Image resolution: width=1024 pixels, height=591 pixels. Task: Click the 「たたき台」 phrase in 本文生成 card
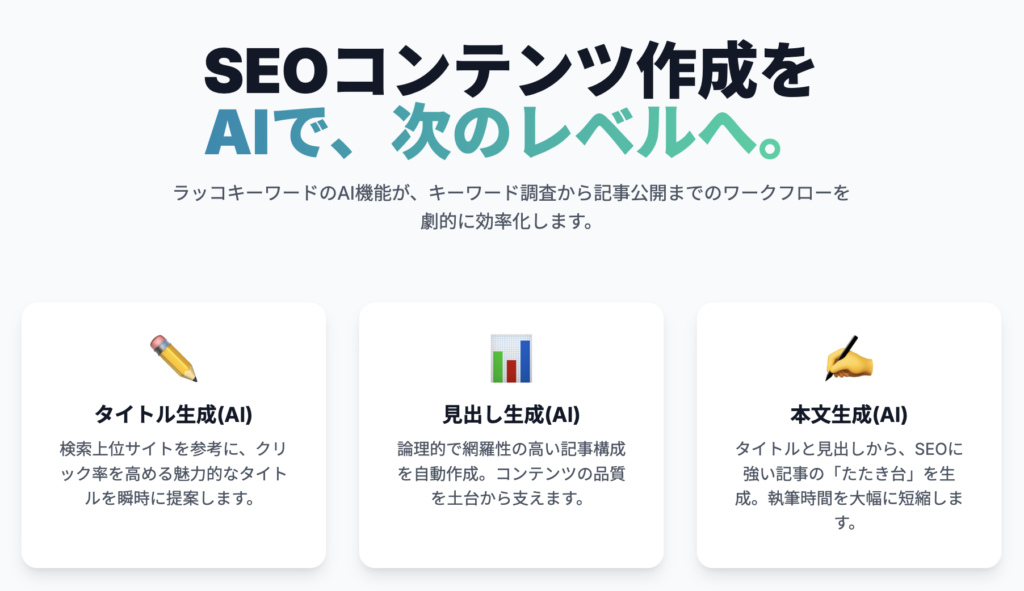coord(874,473)
